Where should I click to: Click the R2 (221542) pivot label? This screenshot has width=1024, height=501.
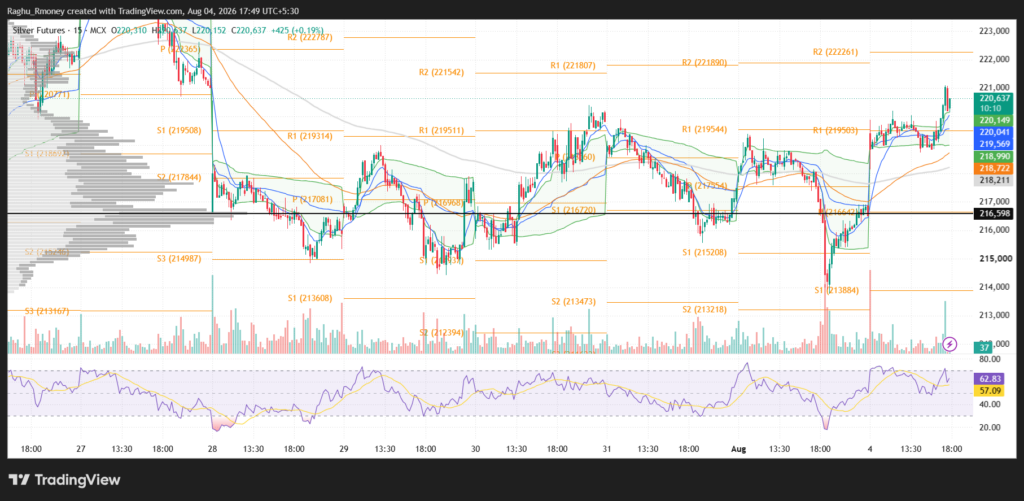[441, 73]
